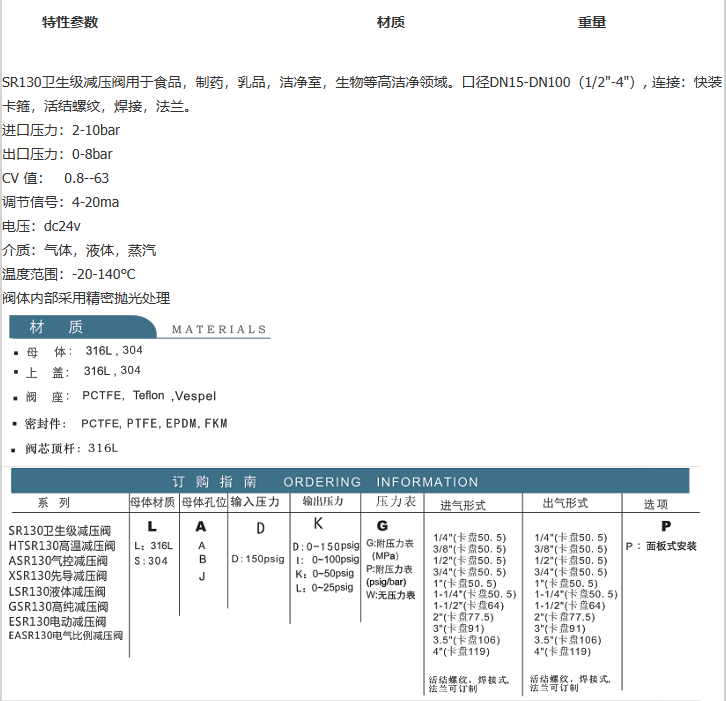Click XSR130先导减压阀 in series list
Viewport: 726px width, 701px height.
(58, 576)
